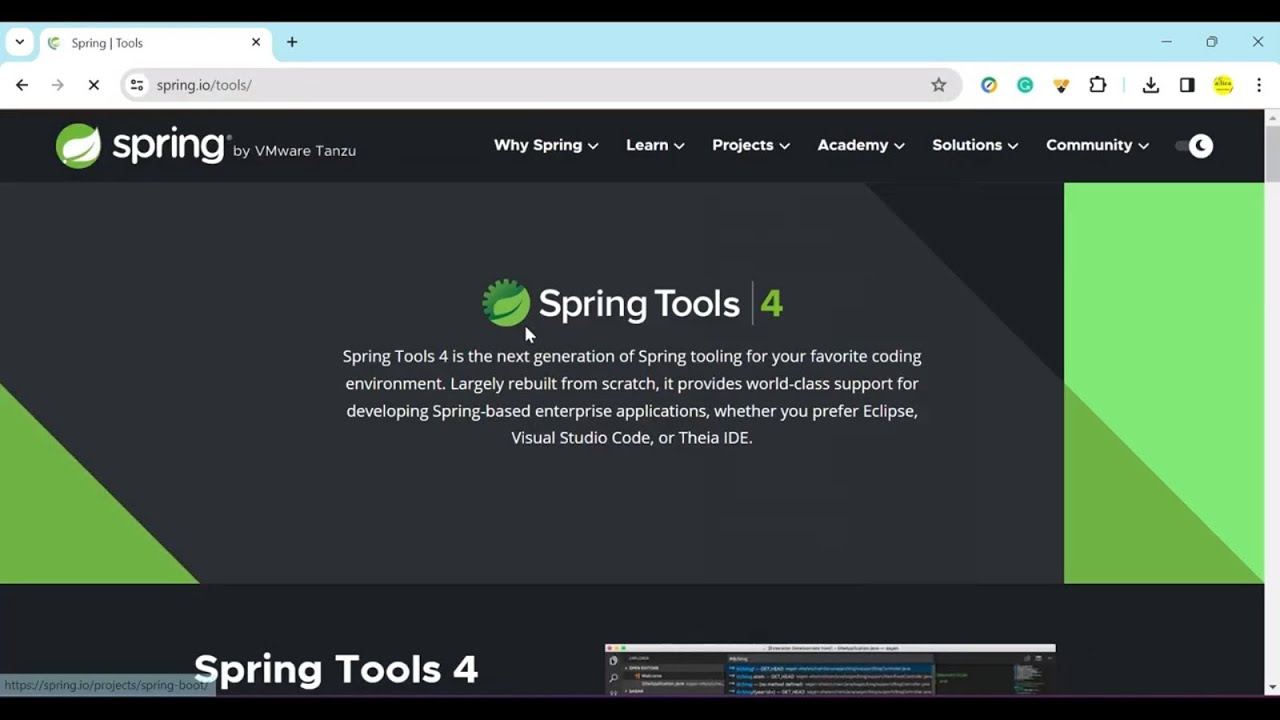Click the Grammarly extension icon
This screenshot has height=720, width=1280.
pos(1025,85)
